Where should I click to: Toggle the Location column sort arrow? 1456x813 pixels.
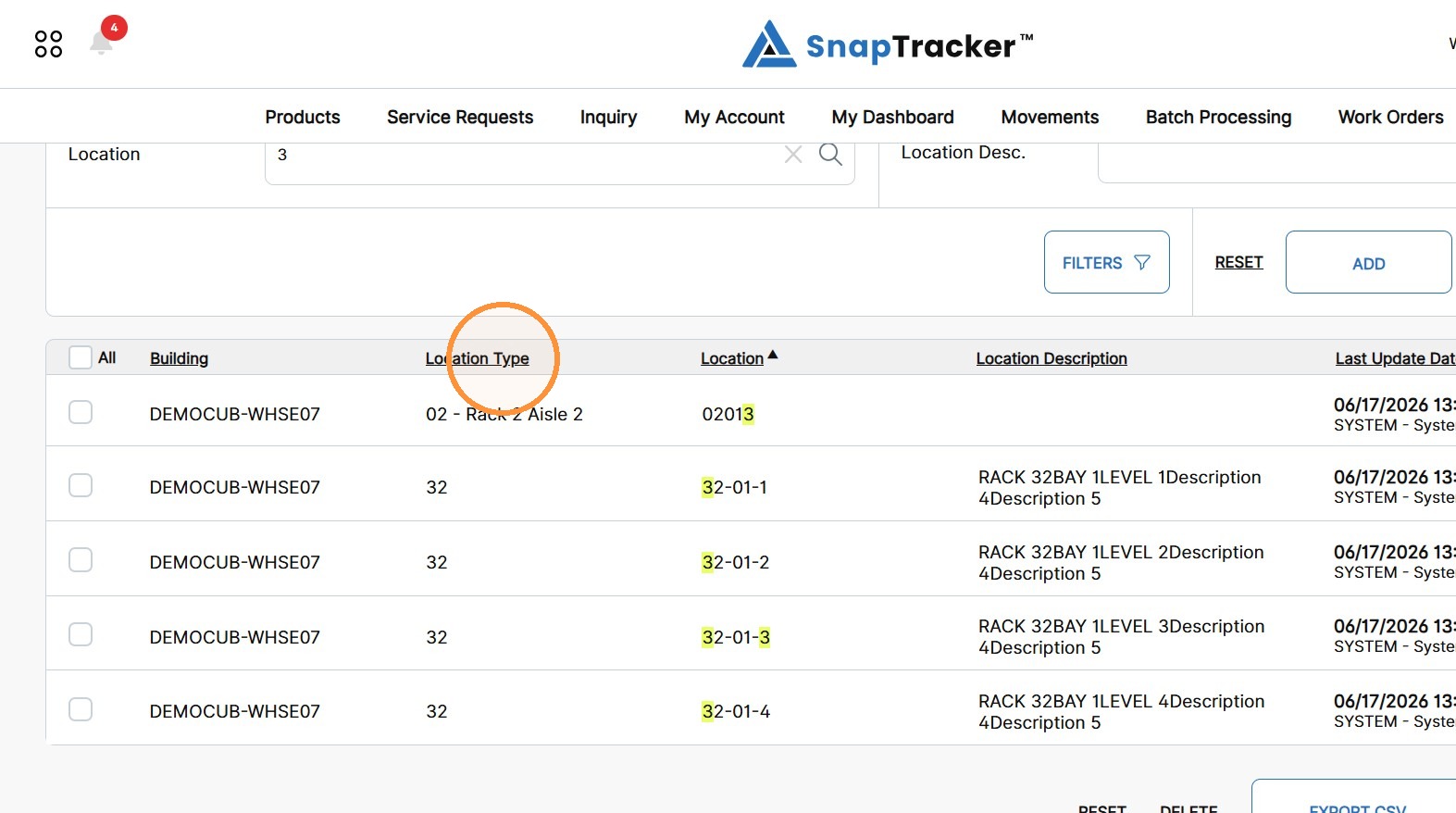click(x=773, y=355)
